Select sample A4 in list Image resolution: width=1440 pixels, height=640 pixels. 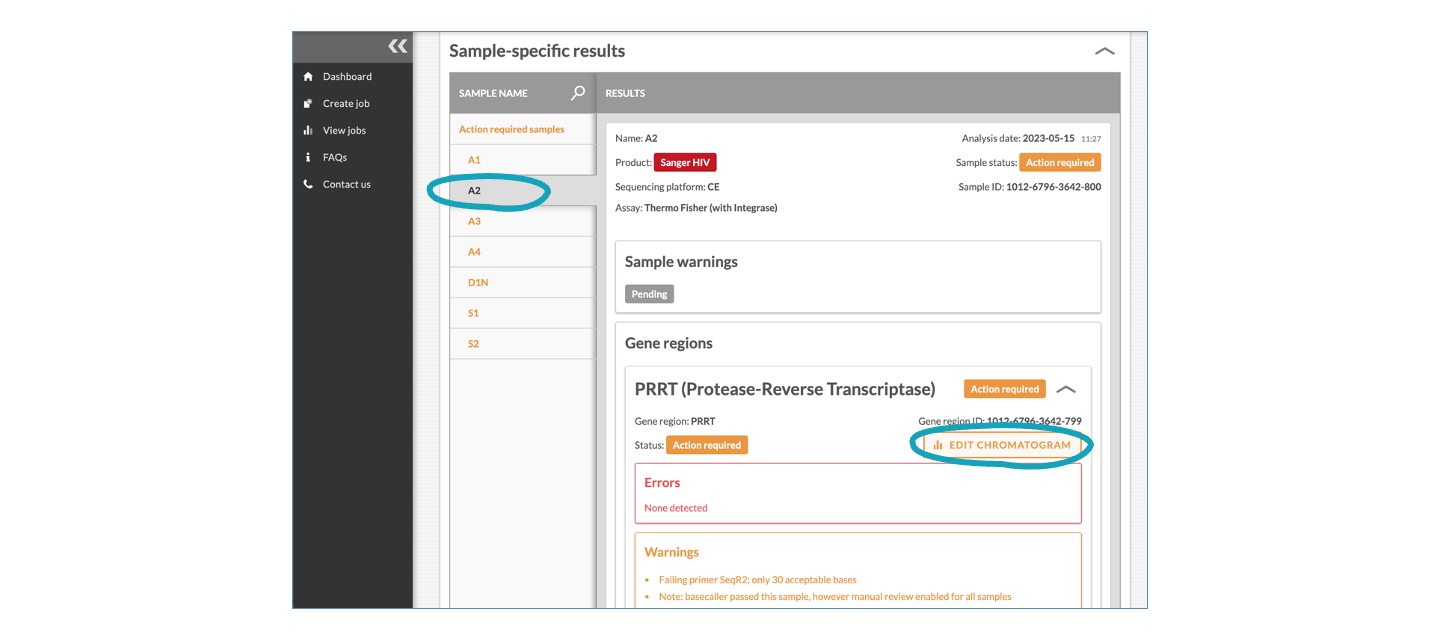tap(522, 252)
